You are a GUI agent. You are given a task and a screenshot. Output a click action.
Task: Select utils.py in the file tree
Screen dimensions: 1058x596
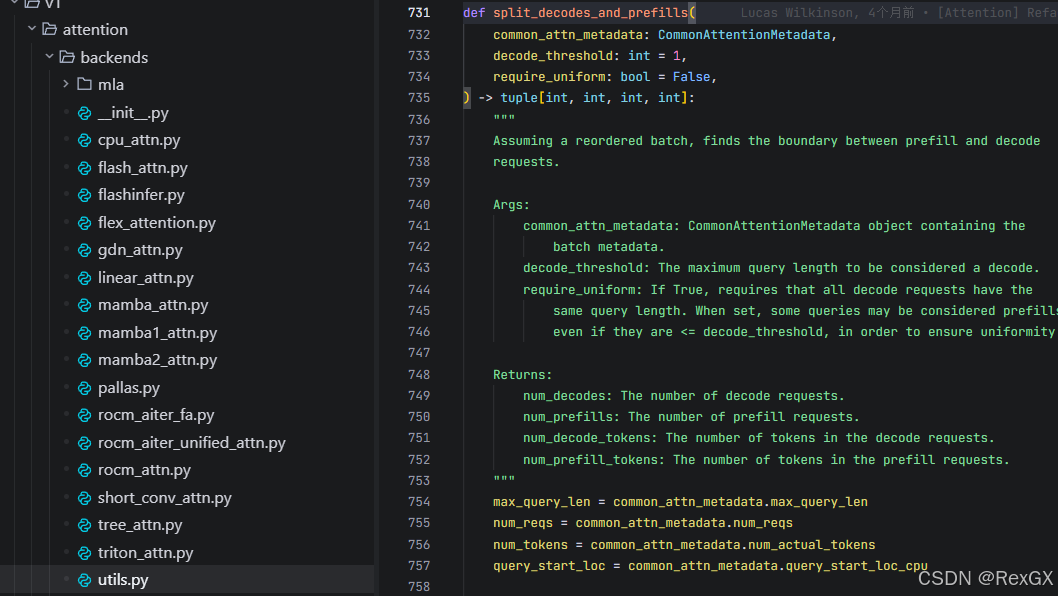coord(123,580)
